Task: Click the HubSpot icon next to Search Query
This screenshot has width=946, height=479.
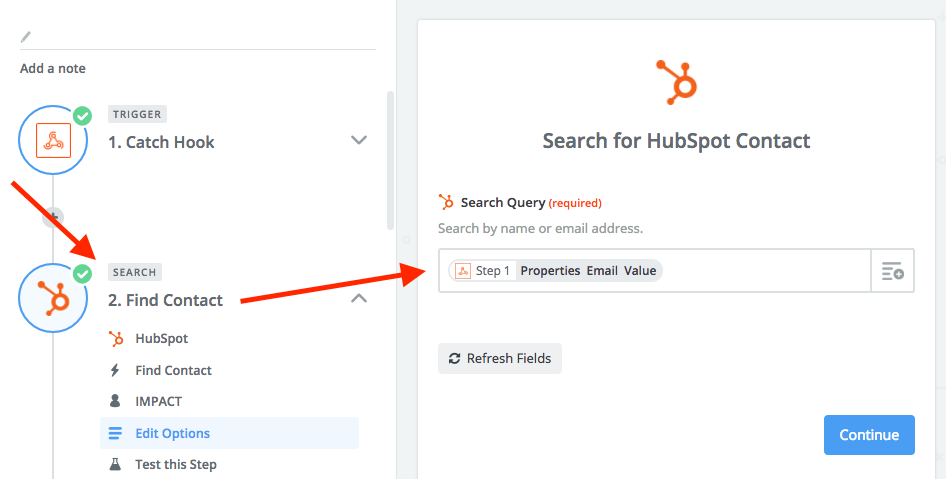Action: (446, 202)
